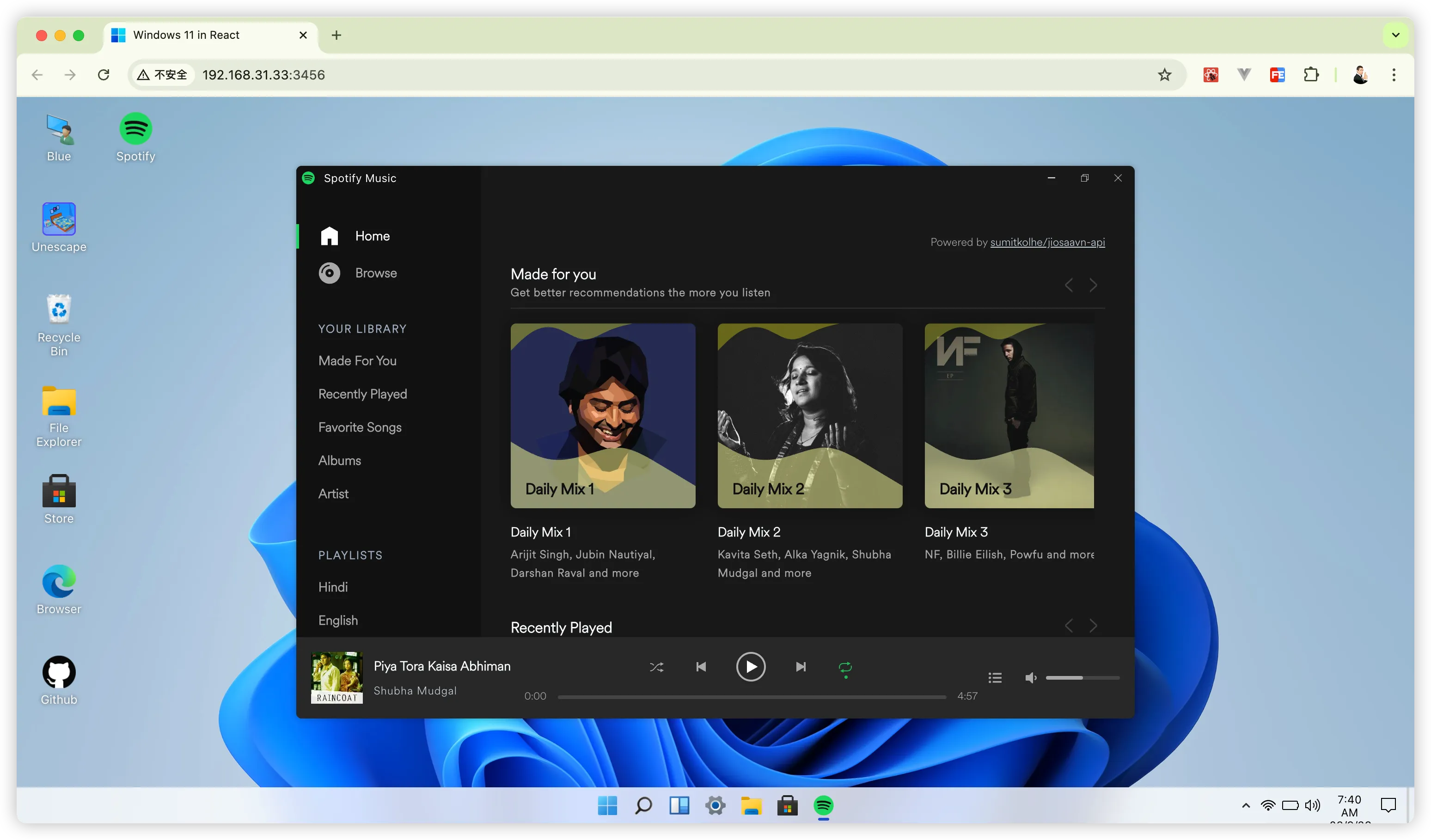Image resolution: width=1431 pixels, height=840 pixels.
Task: Open the Store desktop icon
Action: pos(59,499)
